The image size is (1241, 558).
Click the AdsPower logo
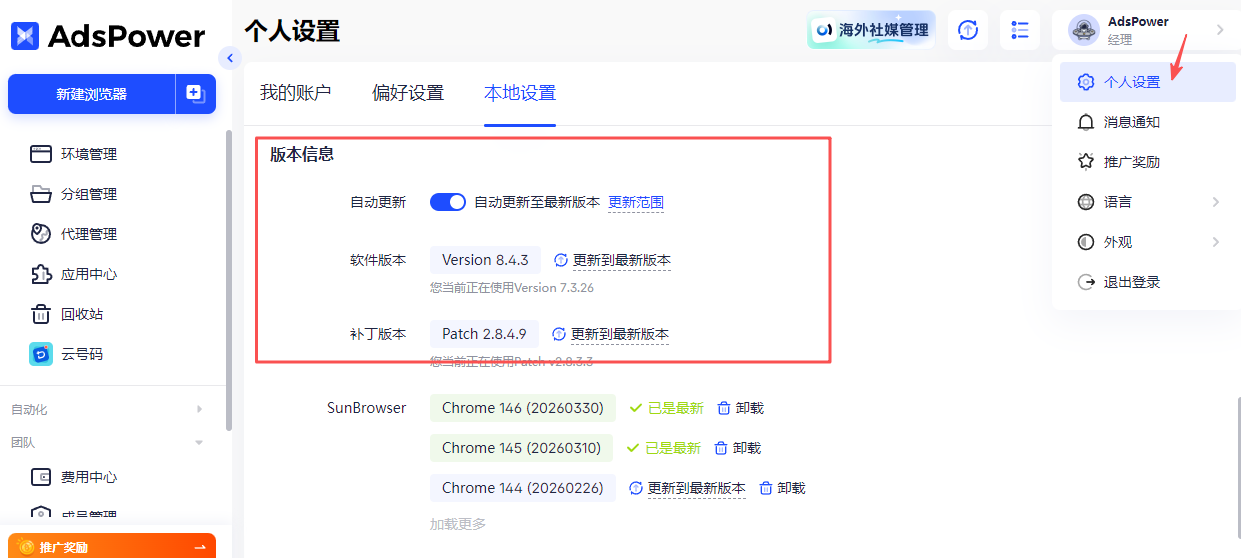pos(108,36)
